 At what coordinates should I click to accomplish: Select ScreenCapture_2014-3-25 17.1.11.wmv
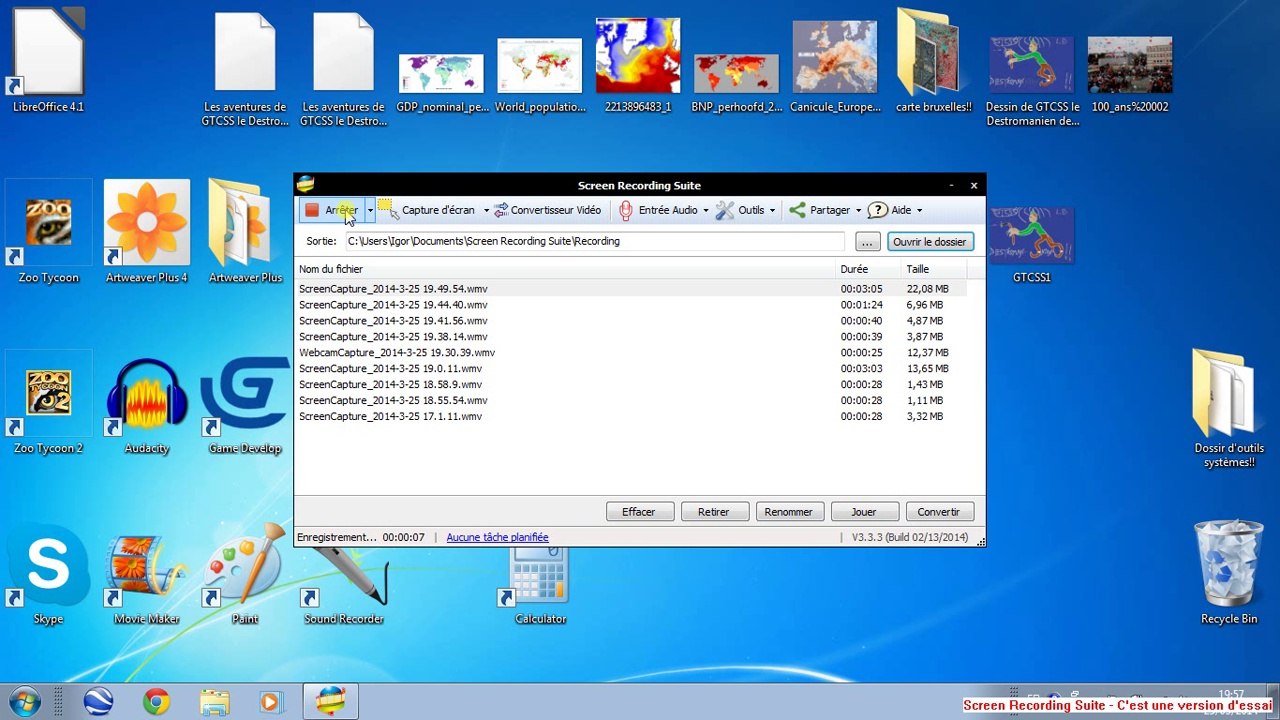click(x=632, y=417)
